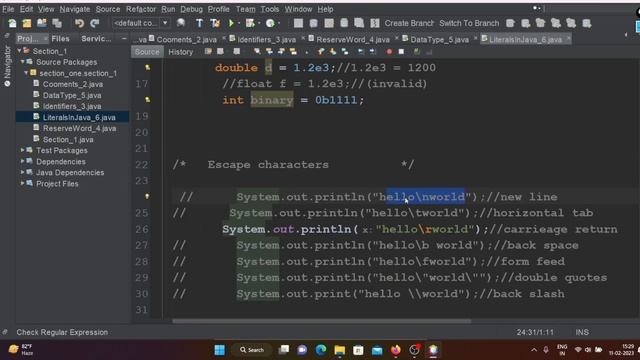Collapse the section_one.section_1 package
Viewport: 640px width, 360px height.
[x=26, y=73]
